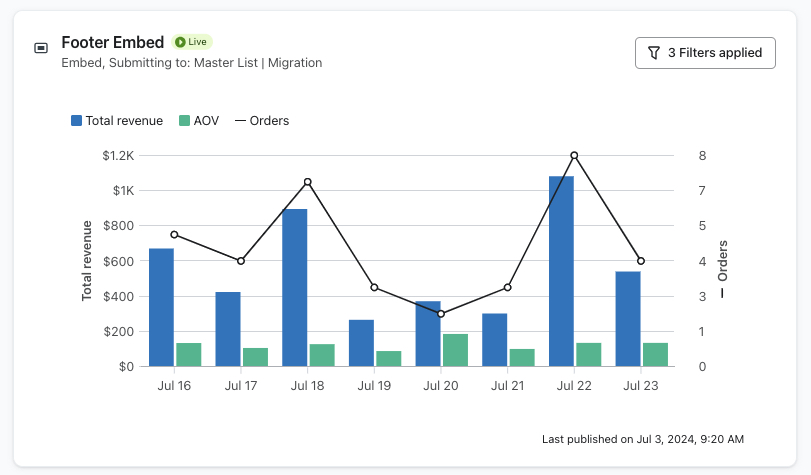Click the funnel icon in the filters button
This screenshot has height=475, width=811.
(654, 53)
